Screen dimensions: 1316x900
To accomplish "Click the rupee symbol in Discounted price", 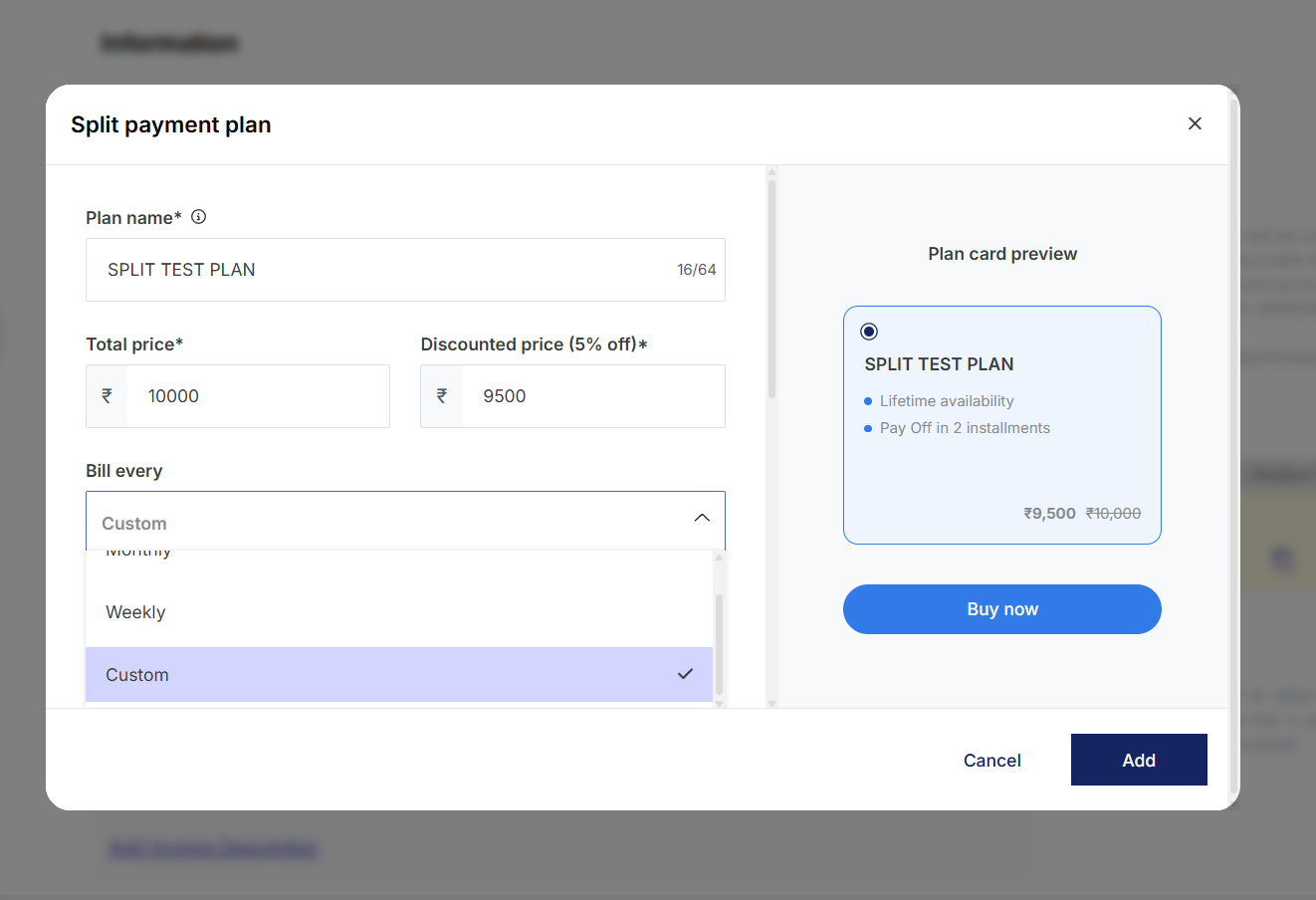I will click(x=442, y=396).
